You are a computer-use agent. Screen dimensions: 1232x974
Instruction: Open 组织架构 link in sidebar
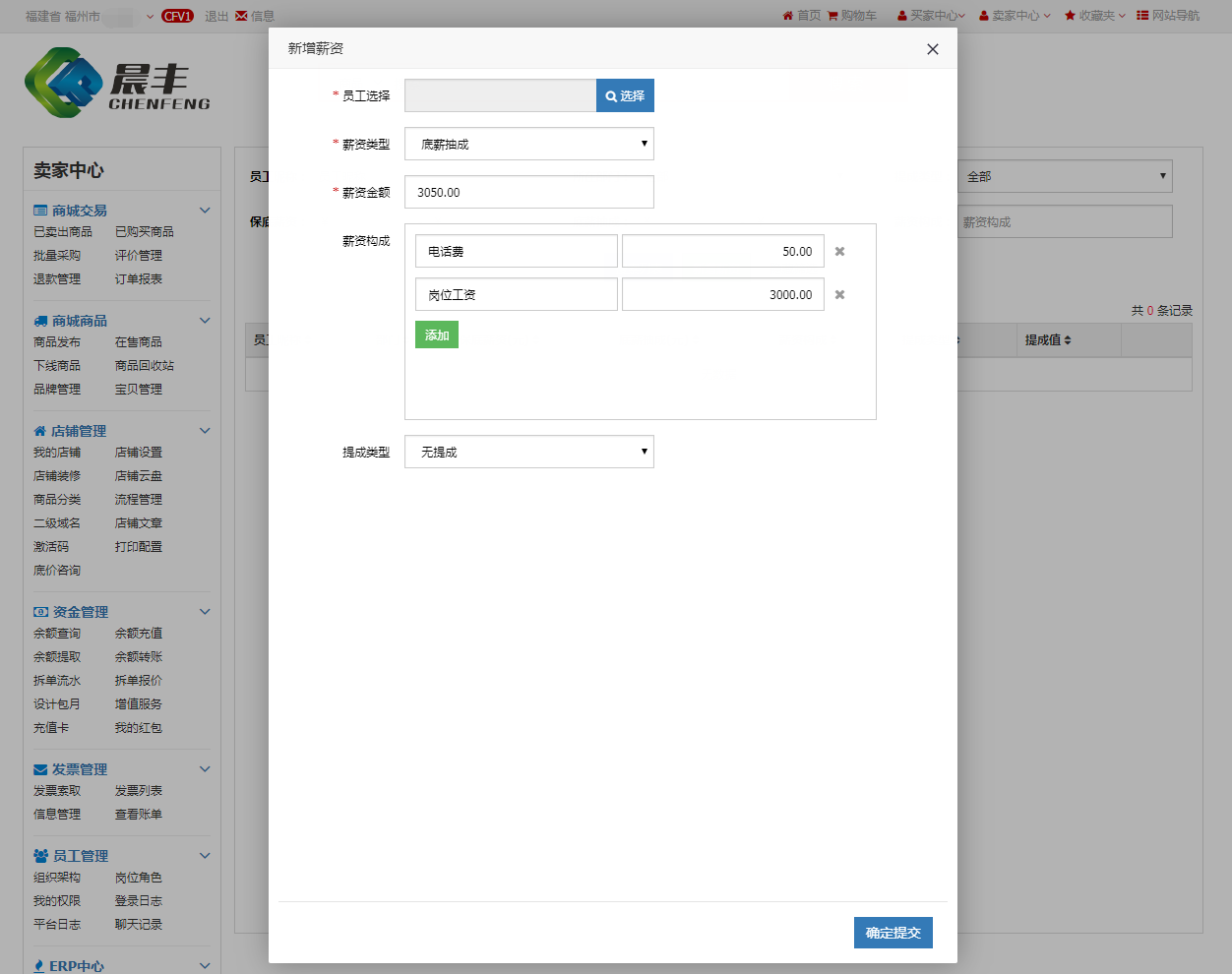(x=57, y=878)
